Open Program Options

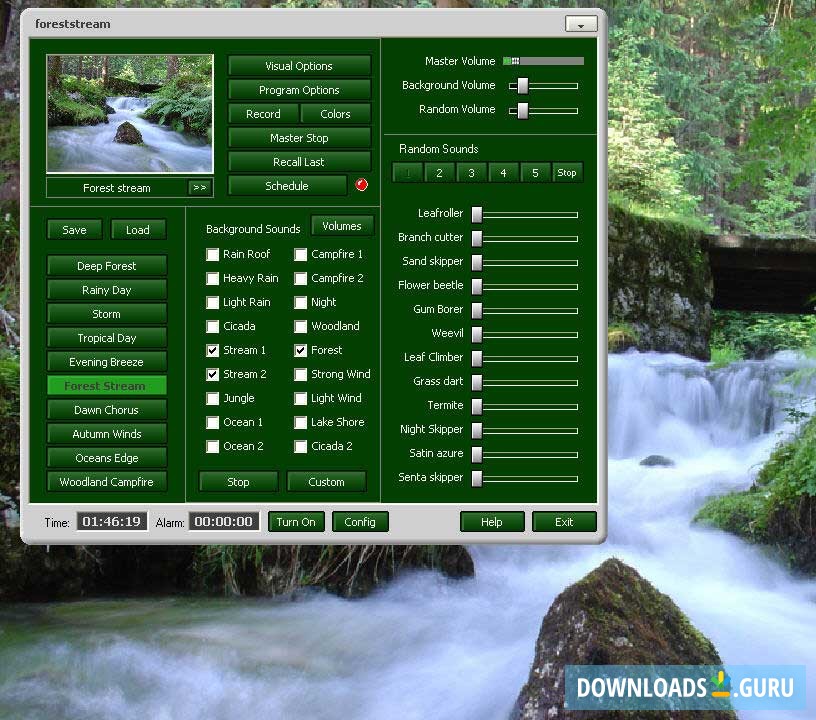coord(299,90)
